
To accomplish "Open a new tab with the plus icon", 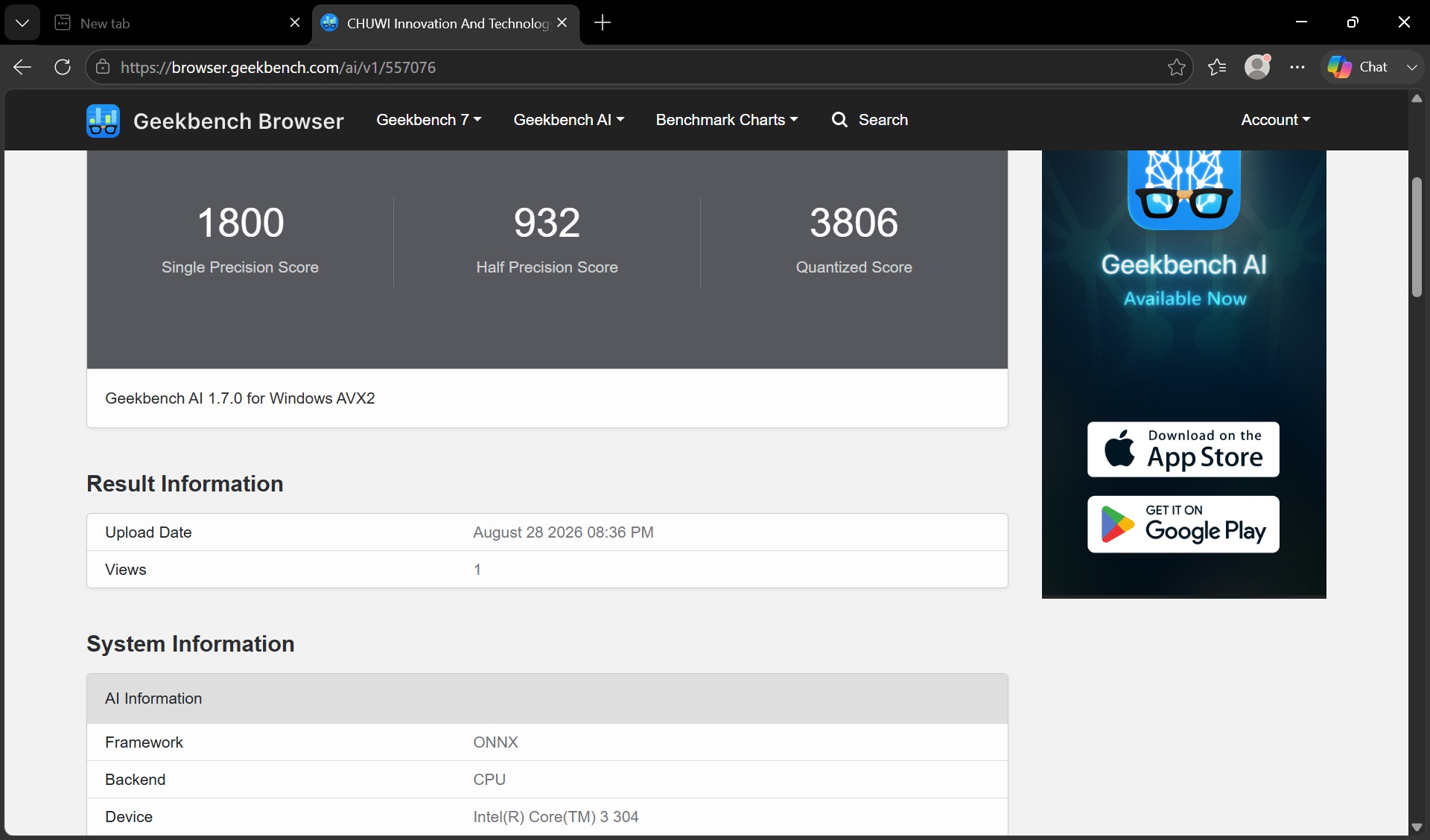I will [x=603, y=23].
